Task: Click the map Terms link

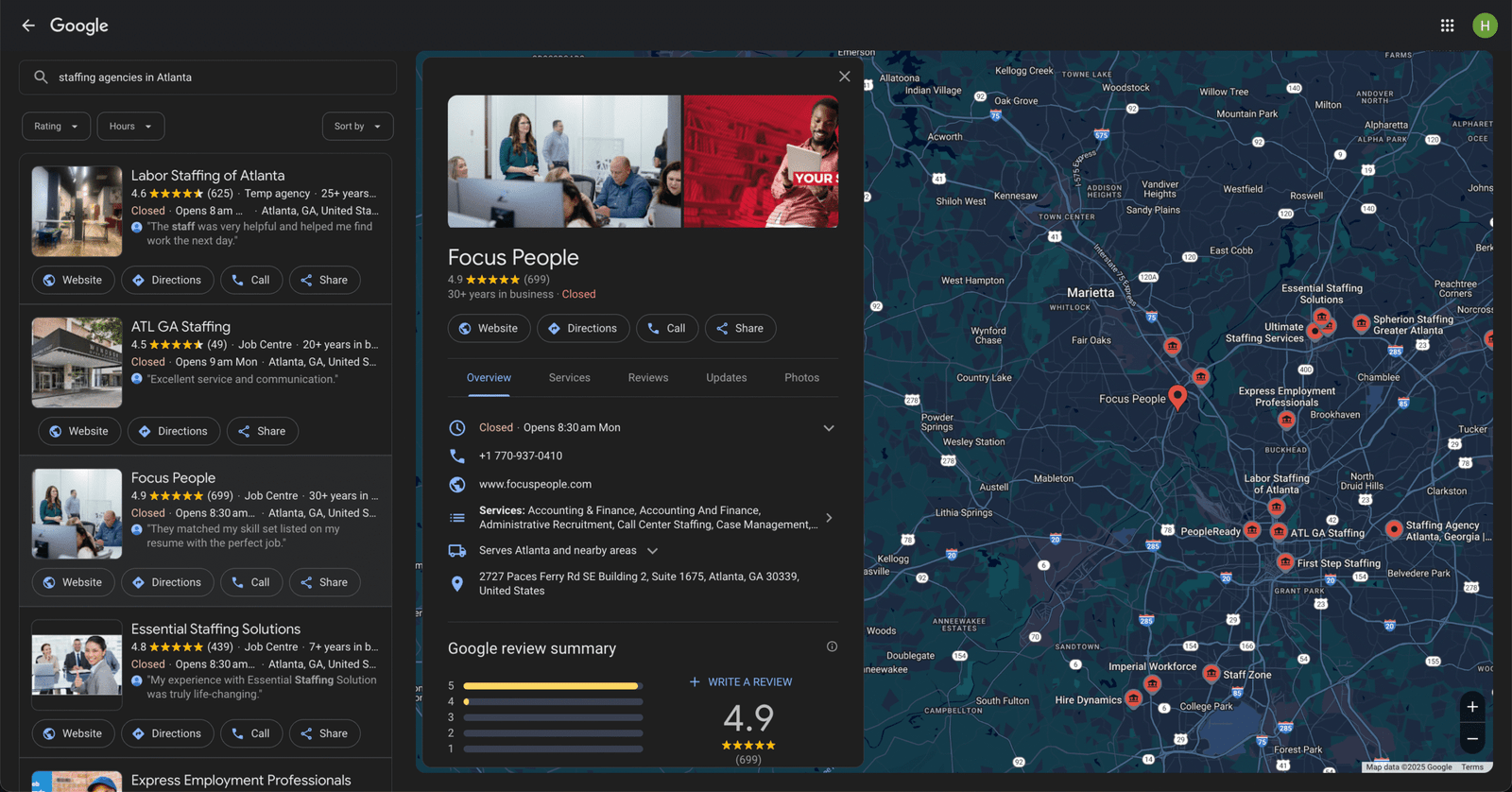Action: click(1472, 767)
